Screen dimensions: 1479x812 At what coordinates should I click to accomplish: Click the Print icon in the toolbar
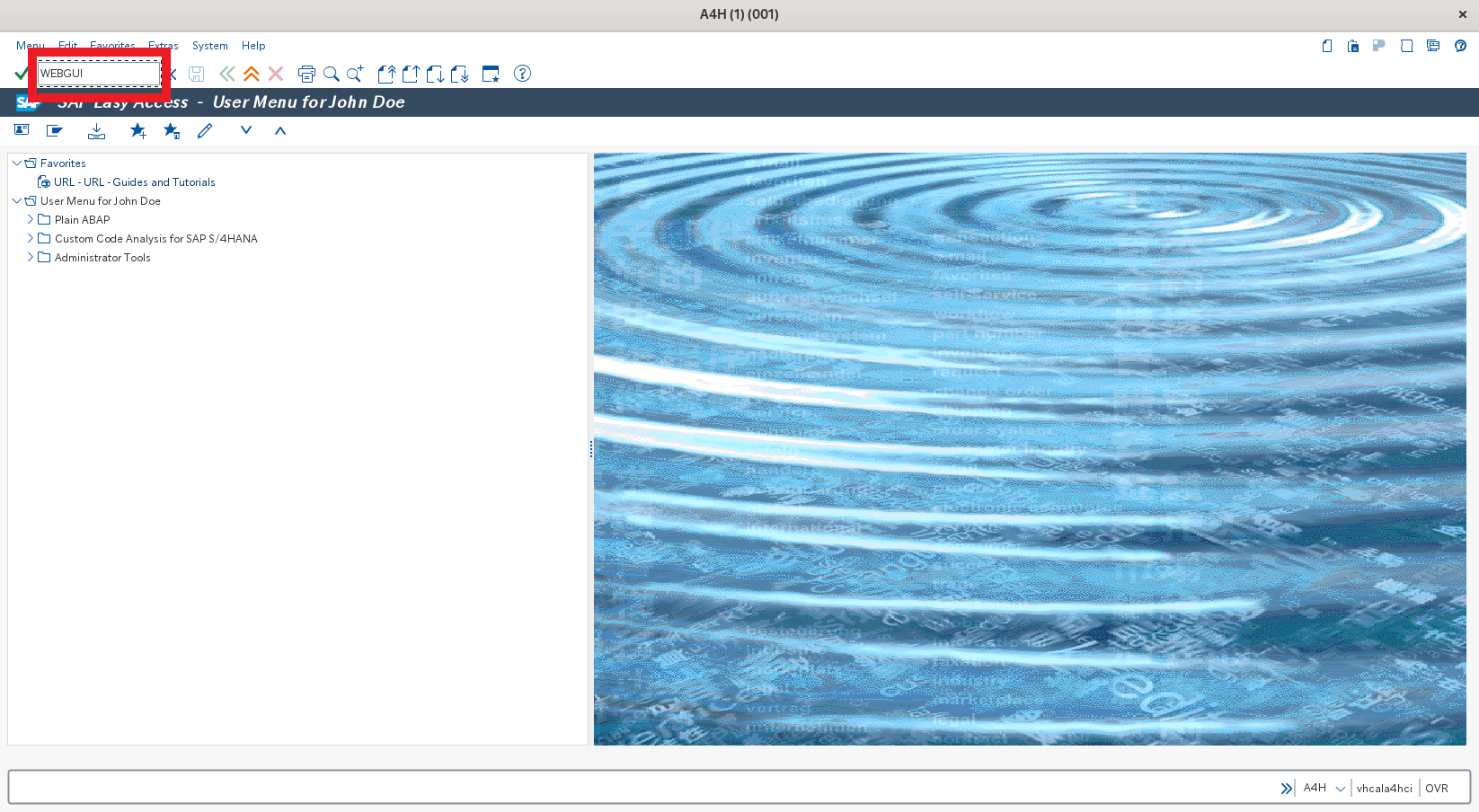point(306,74)
